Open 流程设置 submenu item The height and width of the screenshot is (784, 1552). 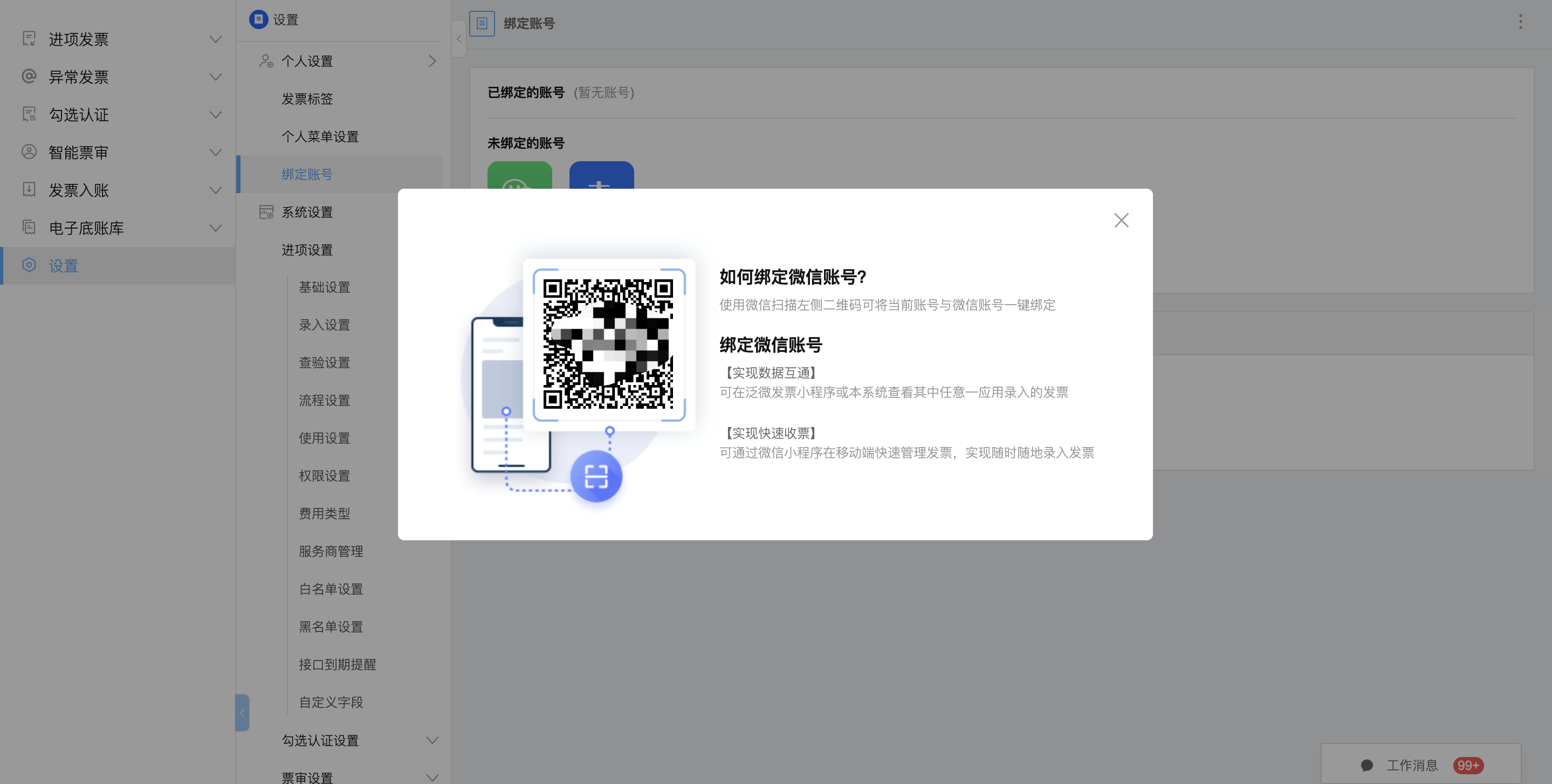point(324,400)
